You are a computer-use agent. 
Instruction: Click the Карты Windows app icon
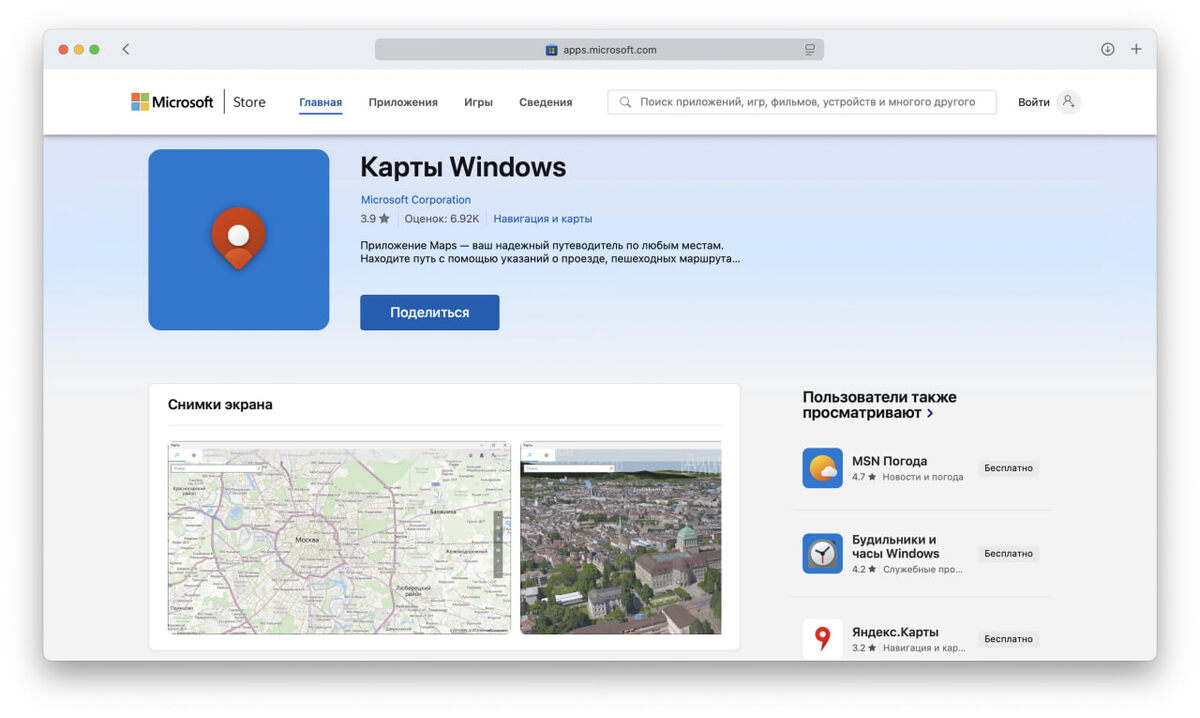[239, 240]
